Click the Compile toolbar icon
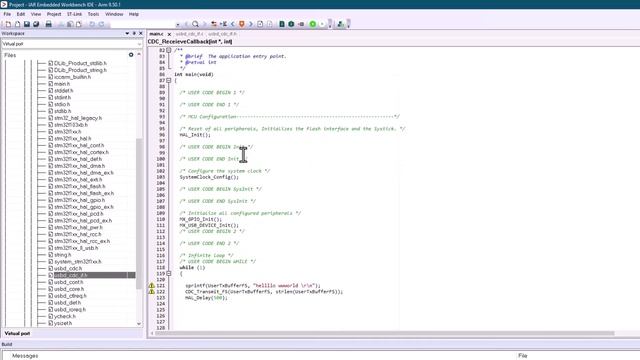 point(282,24)
